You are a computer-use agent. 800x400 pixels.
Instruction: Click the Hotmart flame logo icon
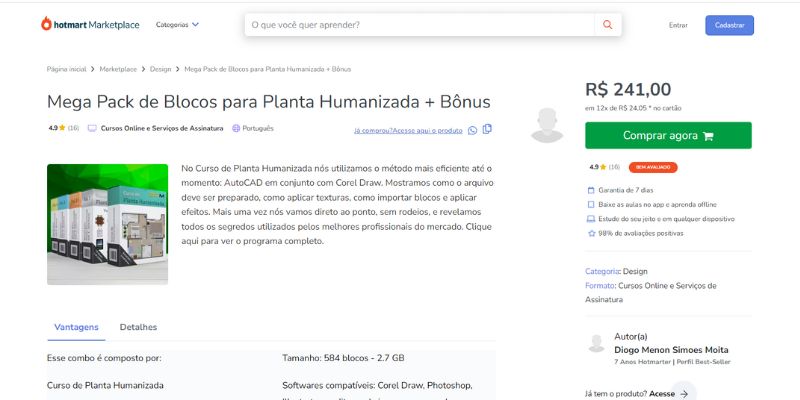[46, 24]
